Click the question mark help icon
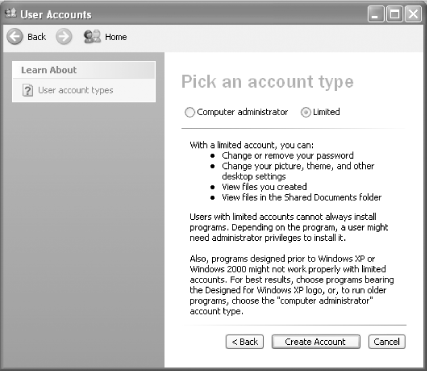Viewport: 427px width, 371px height. pyautogui.click(x=28, y=90)
